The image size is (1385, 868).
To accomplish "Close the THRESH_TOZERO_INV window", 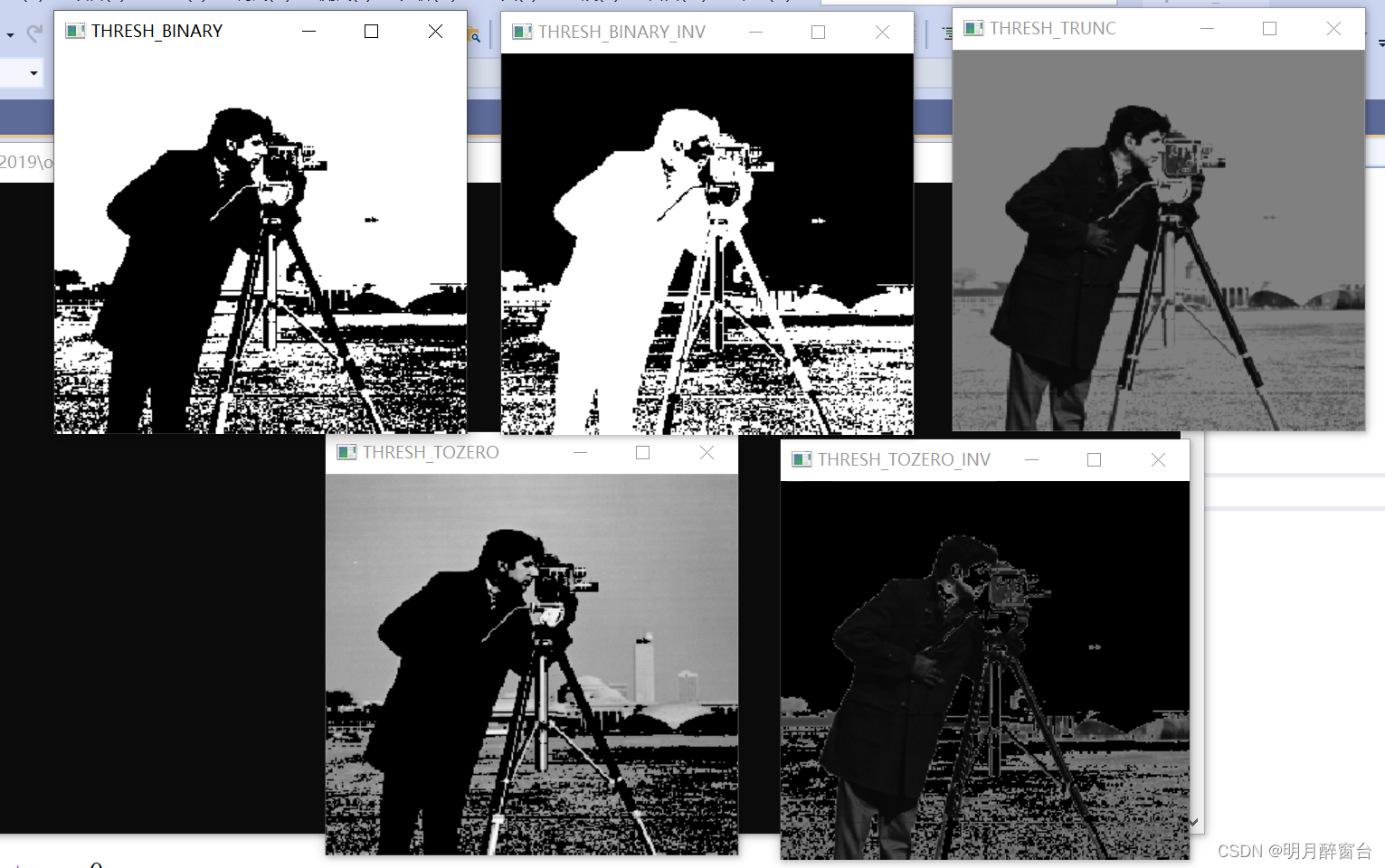I will tap(1158, 459).
